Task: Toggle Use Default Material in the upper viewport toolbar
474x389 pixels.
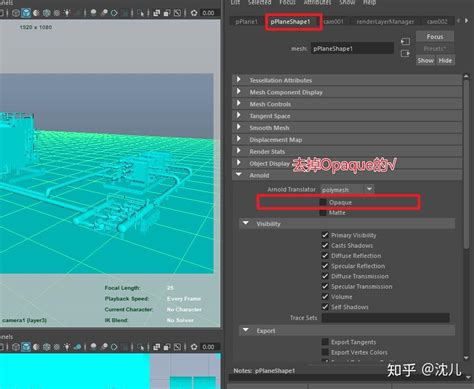Action: pos(36,13)
